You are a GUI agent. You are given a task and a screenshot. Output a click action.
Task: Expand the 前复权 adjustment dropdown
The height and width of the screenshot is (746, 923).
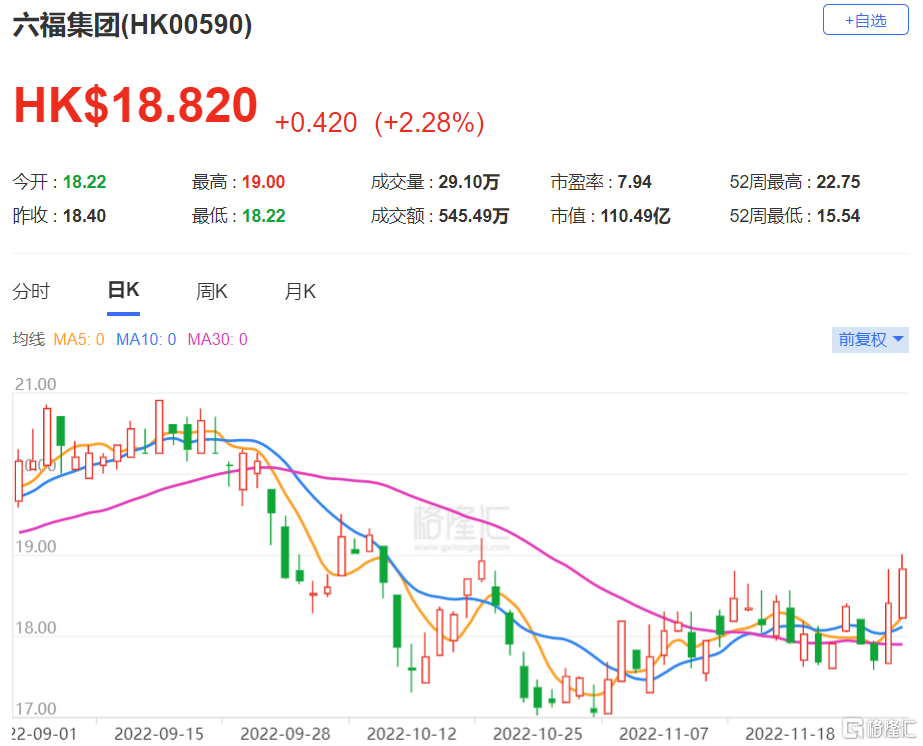tap(870, 340)
